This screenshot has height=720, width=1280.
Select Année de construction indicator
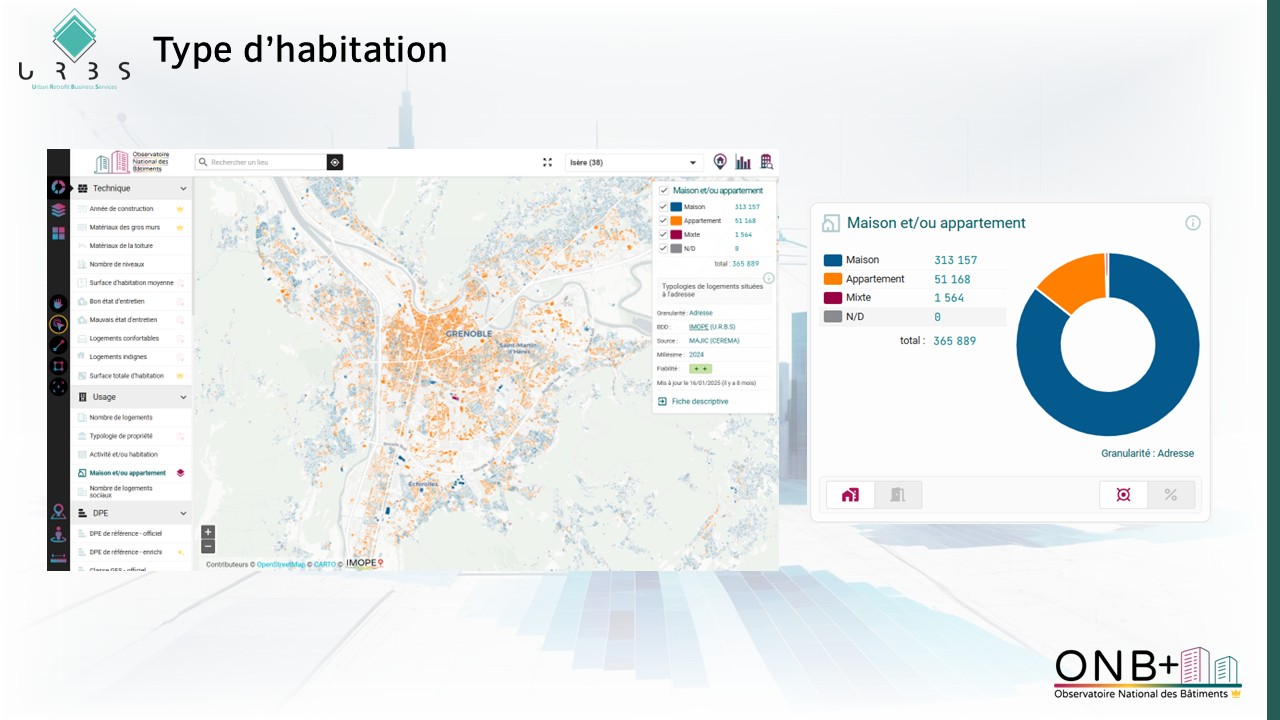121,209
